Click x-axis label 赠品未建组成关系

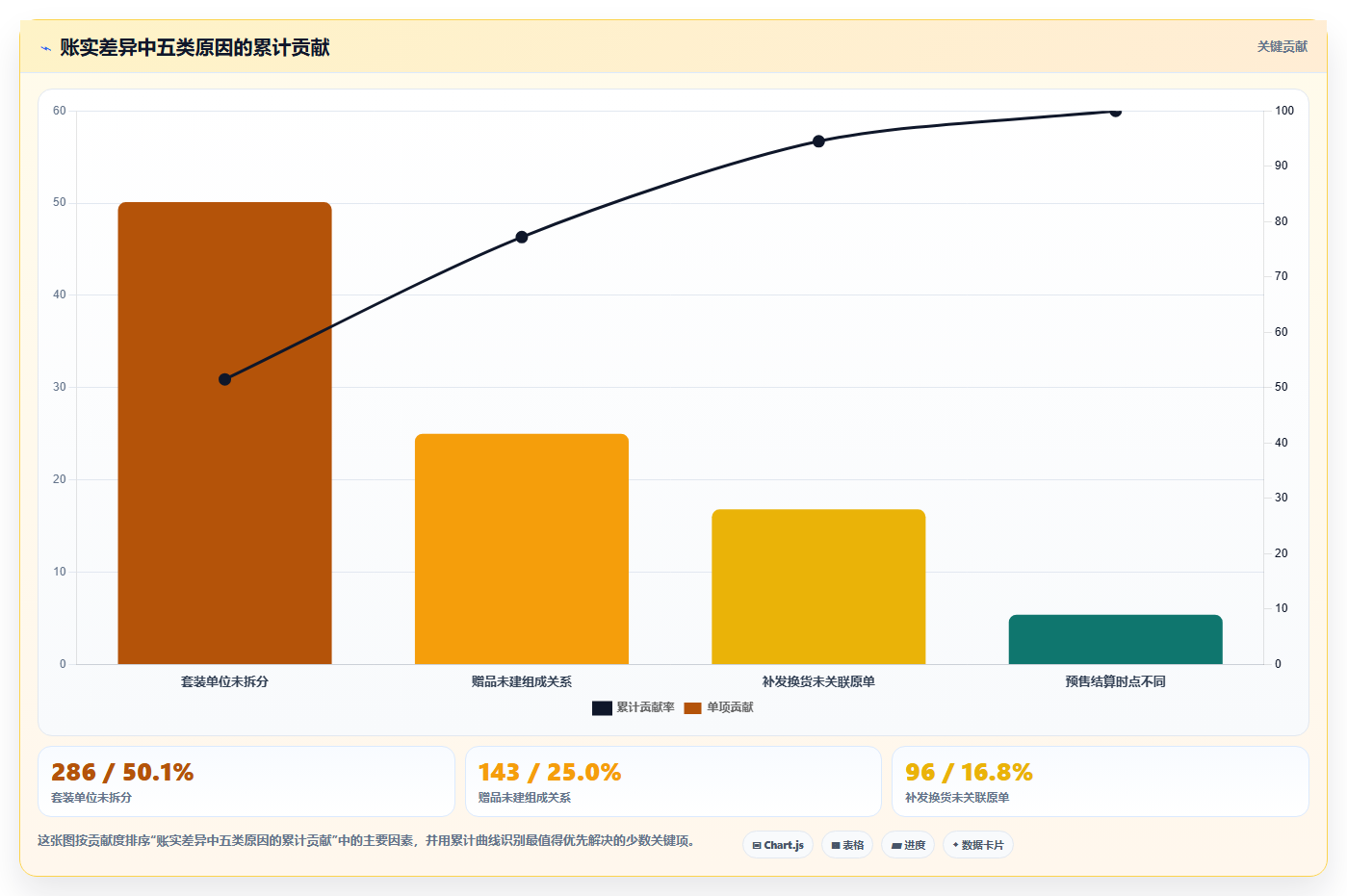coord(522,681)
